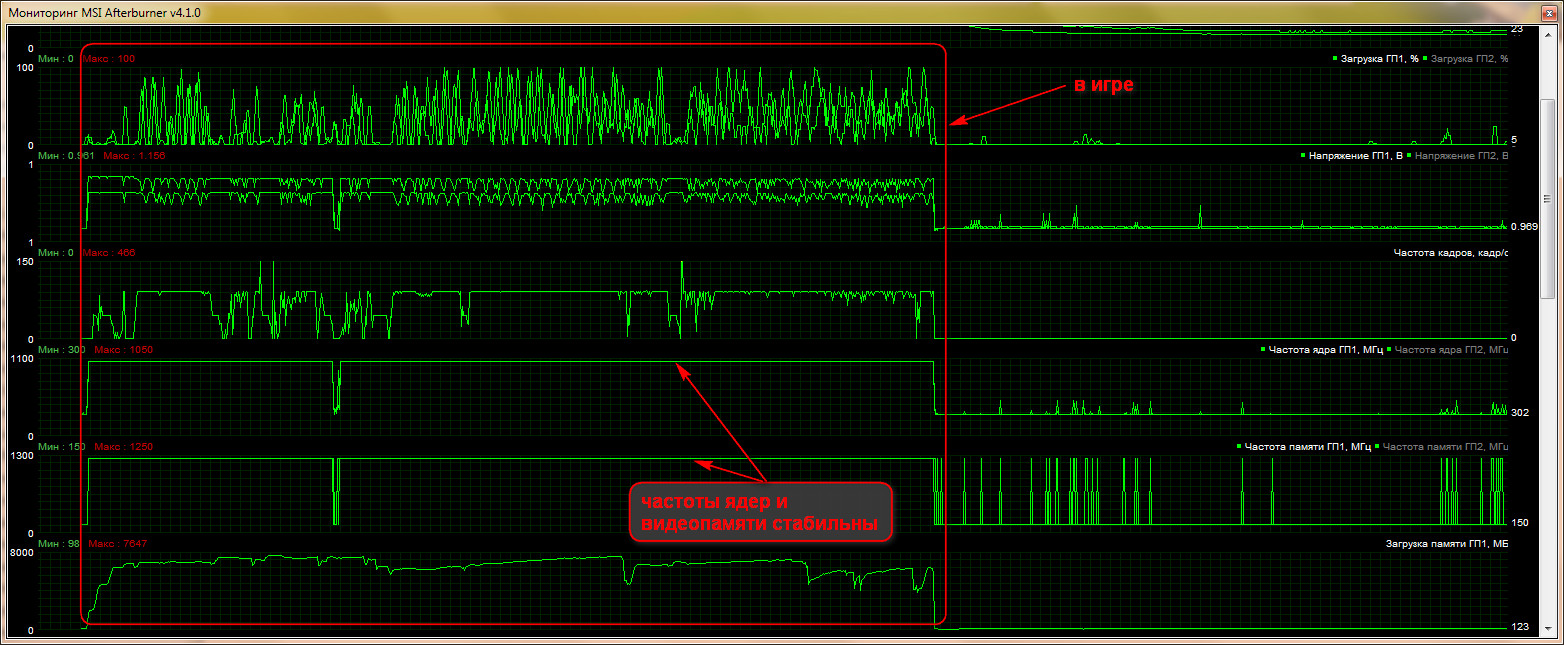Viewport: 1564px width, 645px height.
Task: Click the 'Макс : 1050' core clock value
Action: tap(123, 350)
